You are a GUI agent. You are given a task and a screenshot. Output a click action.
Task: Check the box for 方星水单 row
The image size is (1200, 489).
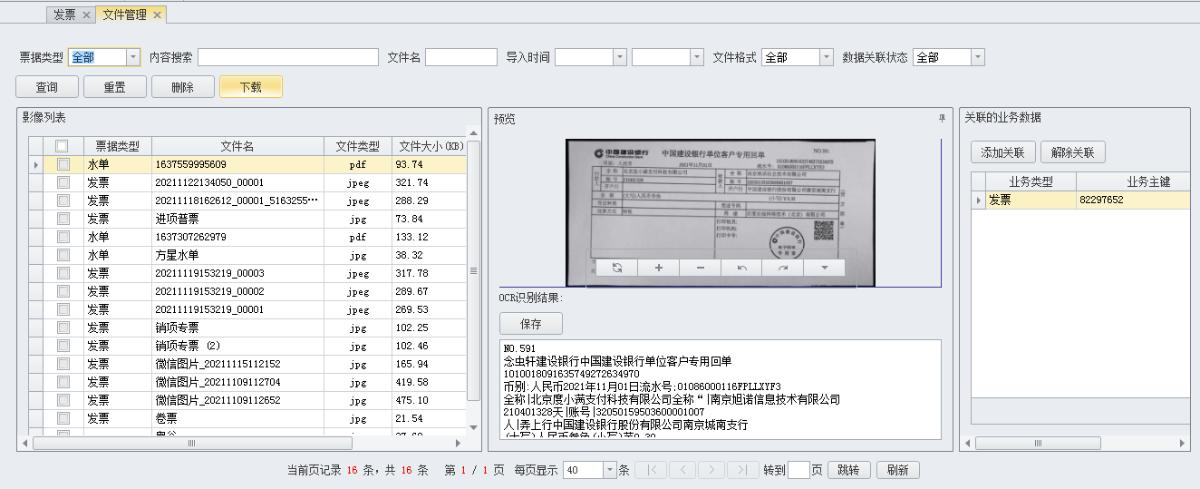63,254
